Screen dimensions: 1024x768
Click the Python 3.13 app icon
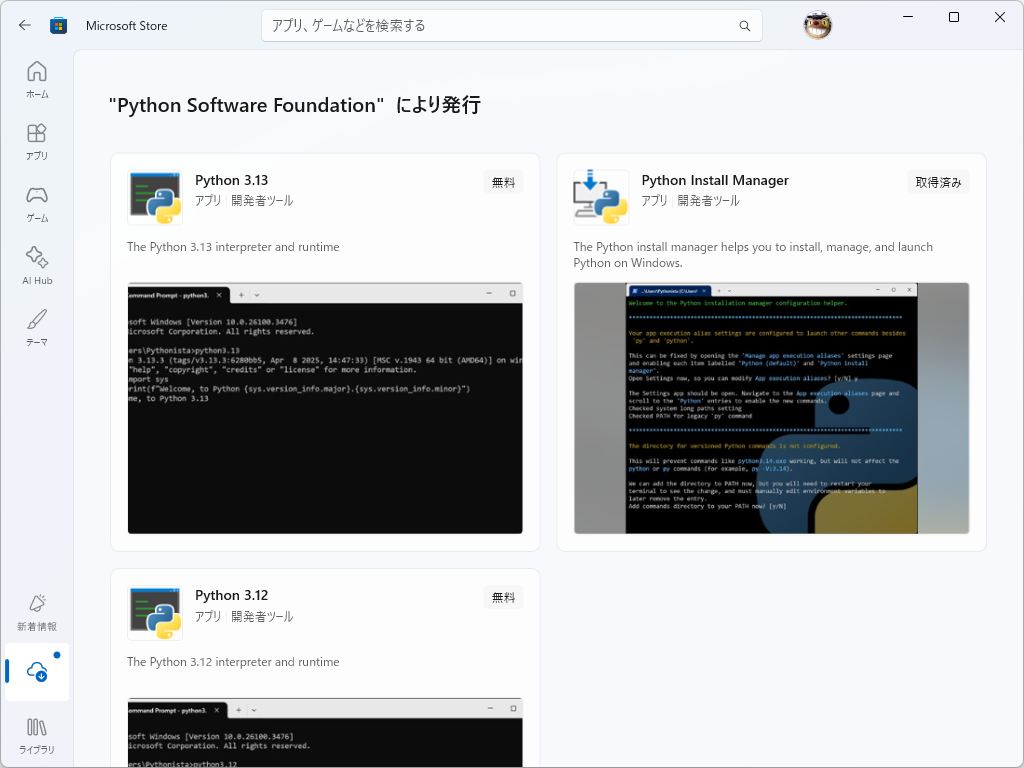point(155,197)
